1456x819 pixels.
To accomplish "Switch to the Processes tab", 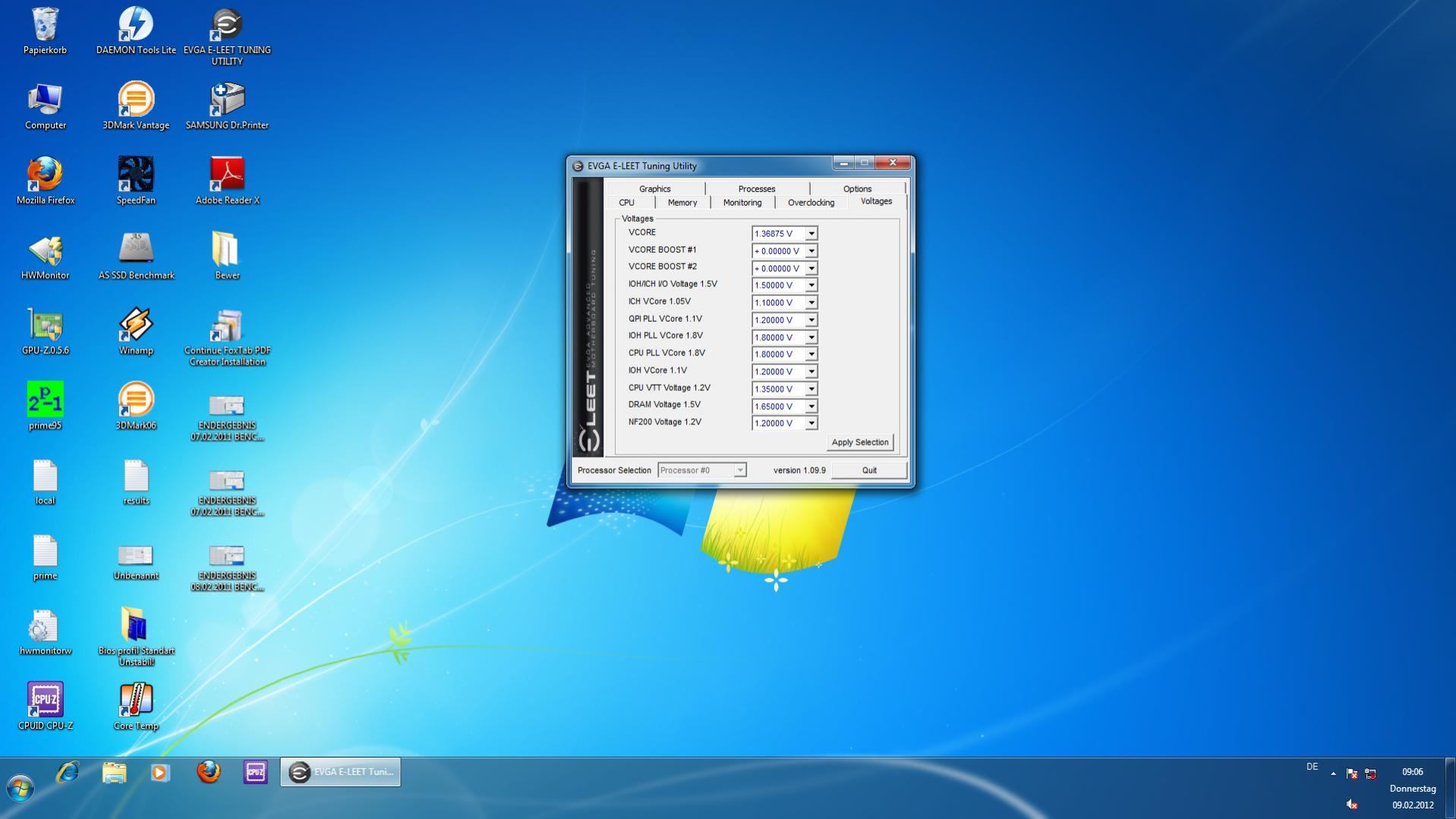I will (757, 188).
